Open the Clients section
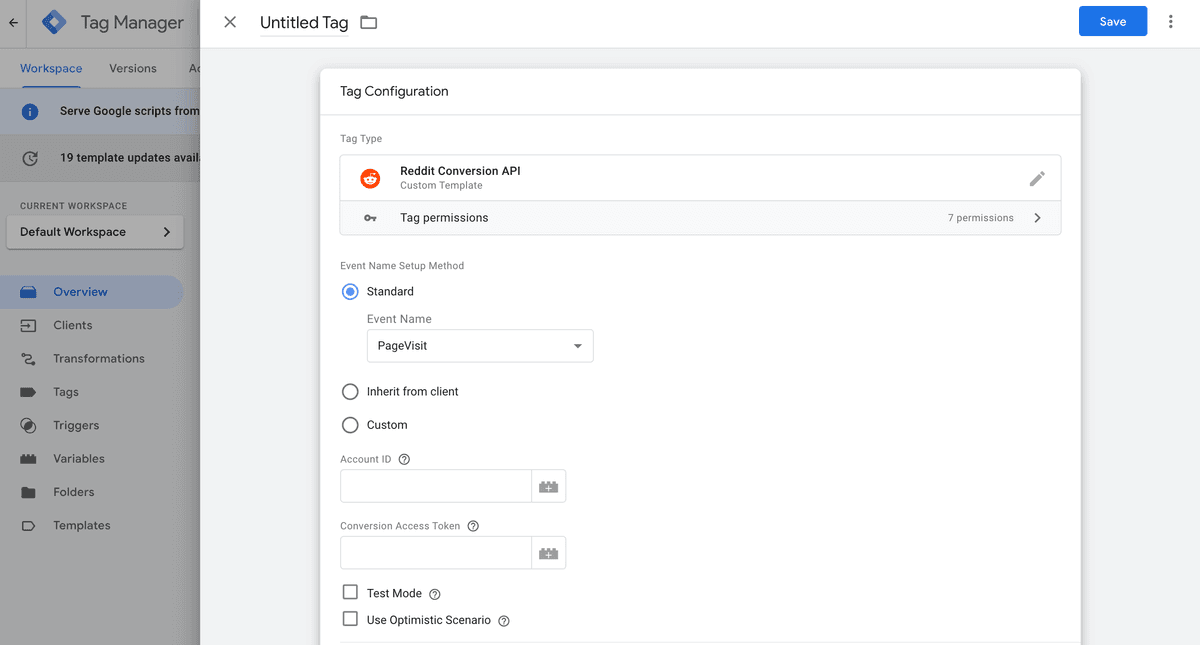The width and height of the screenshot is (1200, 645). pyautogui.click(x=72, y=324)
